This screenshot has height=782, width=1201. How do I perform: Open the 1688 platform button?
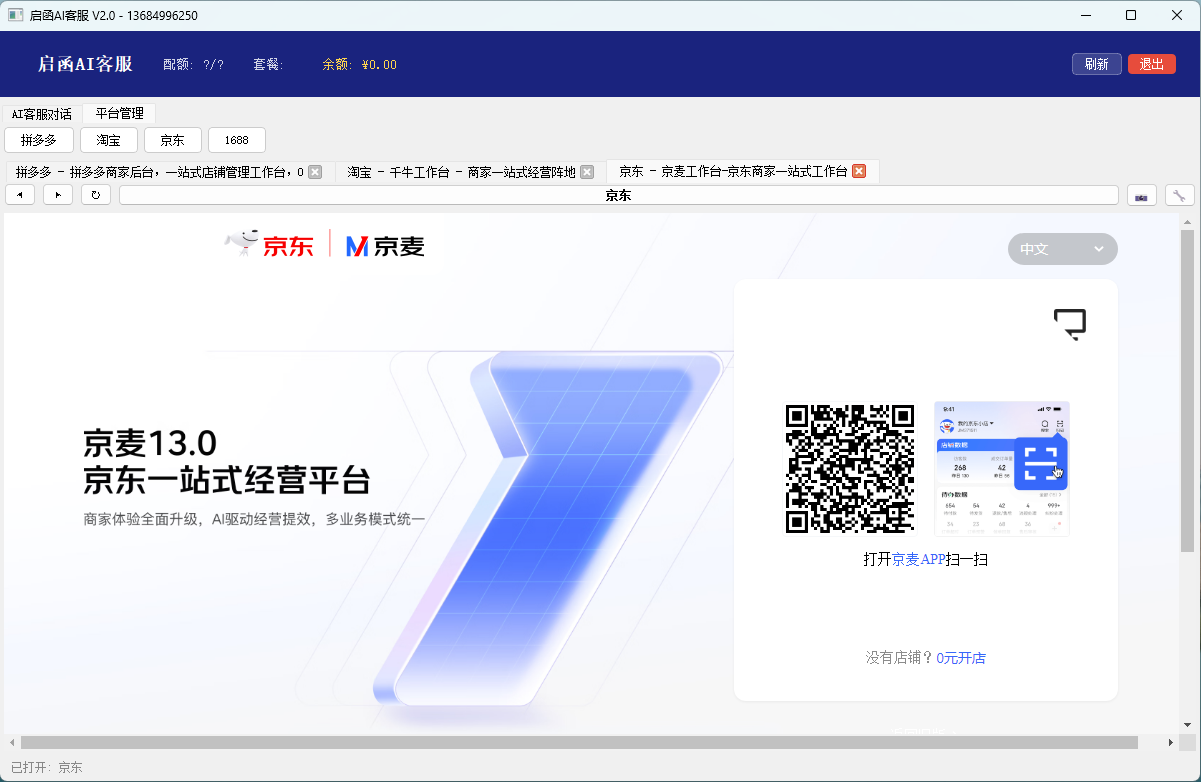tap(237, 140)
